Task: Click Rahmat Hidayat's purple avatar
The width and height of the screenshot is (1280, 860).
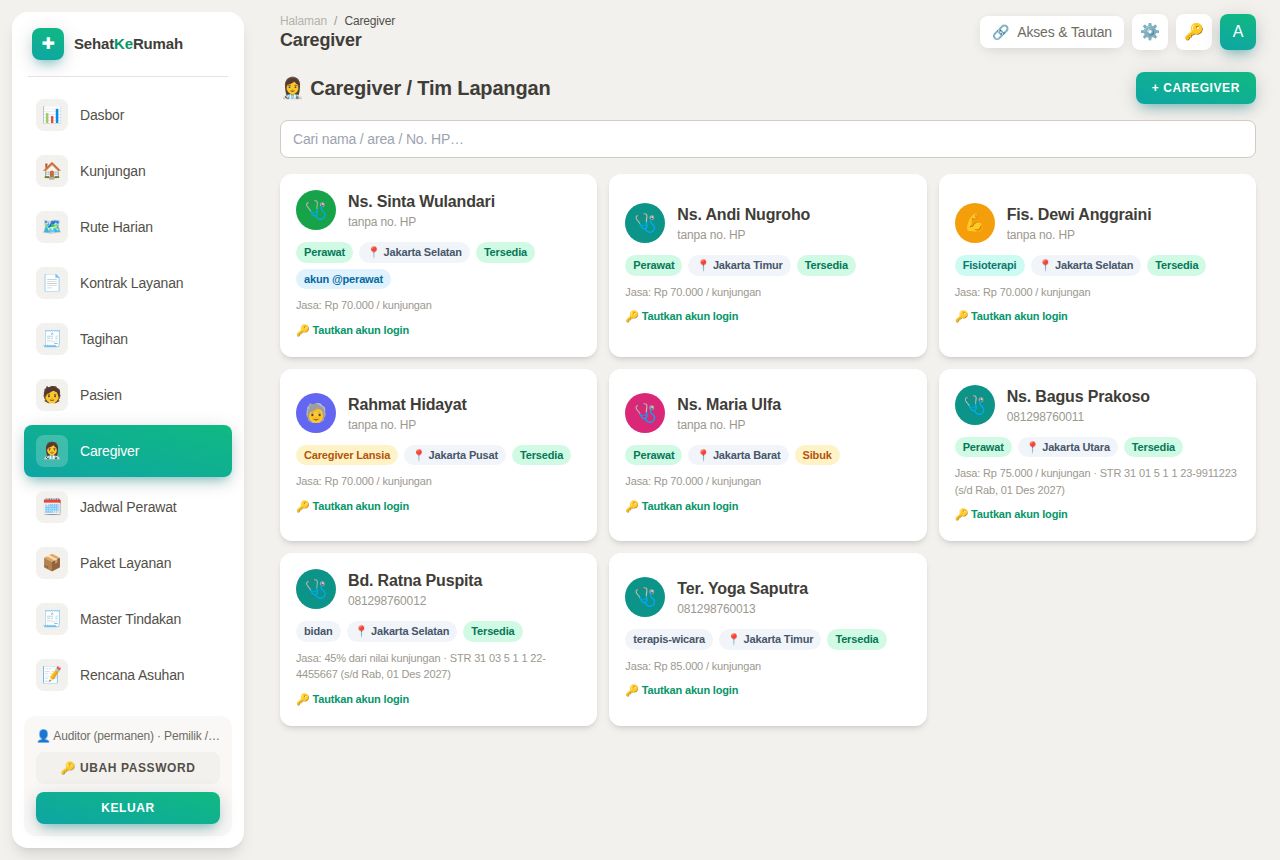Action: (x=316, y=413)
